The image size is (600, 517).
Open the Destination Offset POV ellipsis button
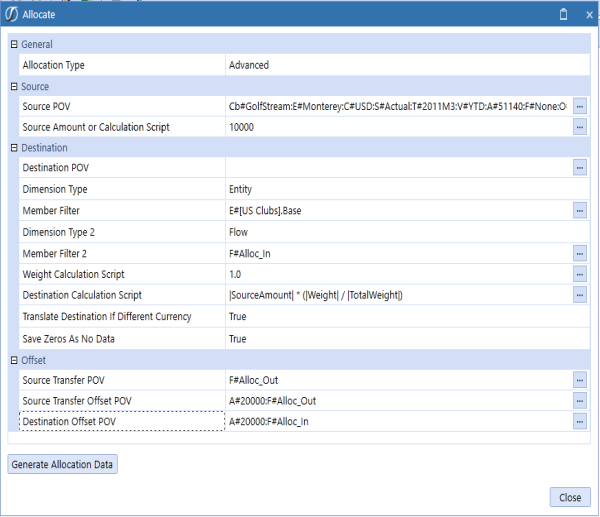click(x=579, y=422)
